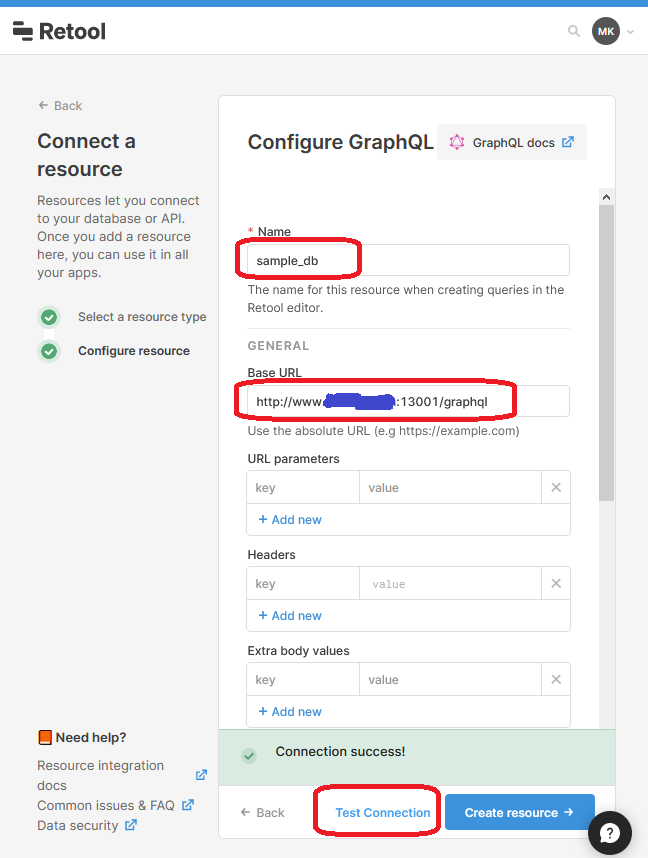Remove the Headers row

(556, 584)
